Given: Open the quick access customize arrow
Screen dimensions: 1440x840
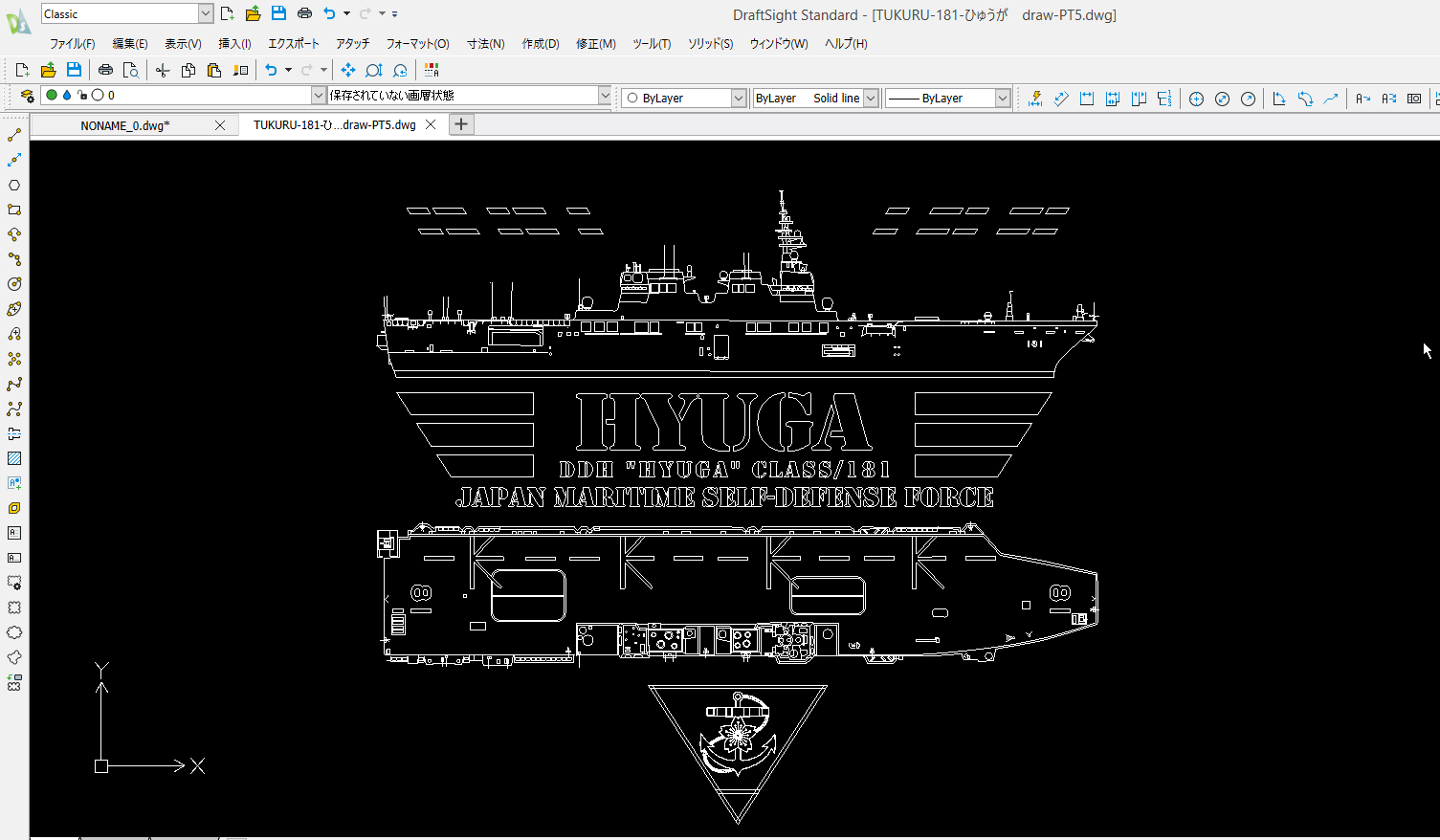Looking at the screenshot, I should [x=395, y=13].
